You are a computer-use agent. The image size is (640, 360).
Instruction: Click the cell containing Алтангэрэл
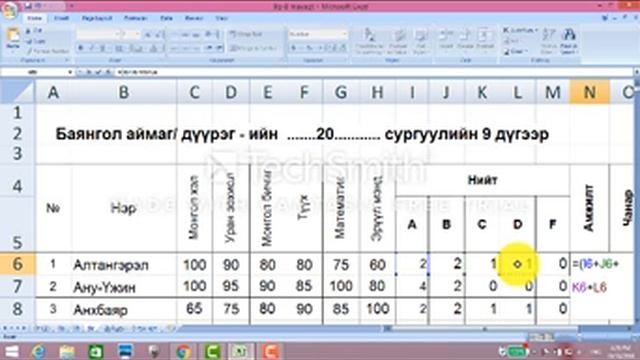click(x=124, y=264)
